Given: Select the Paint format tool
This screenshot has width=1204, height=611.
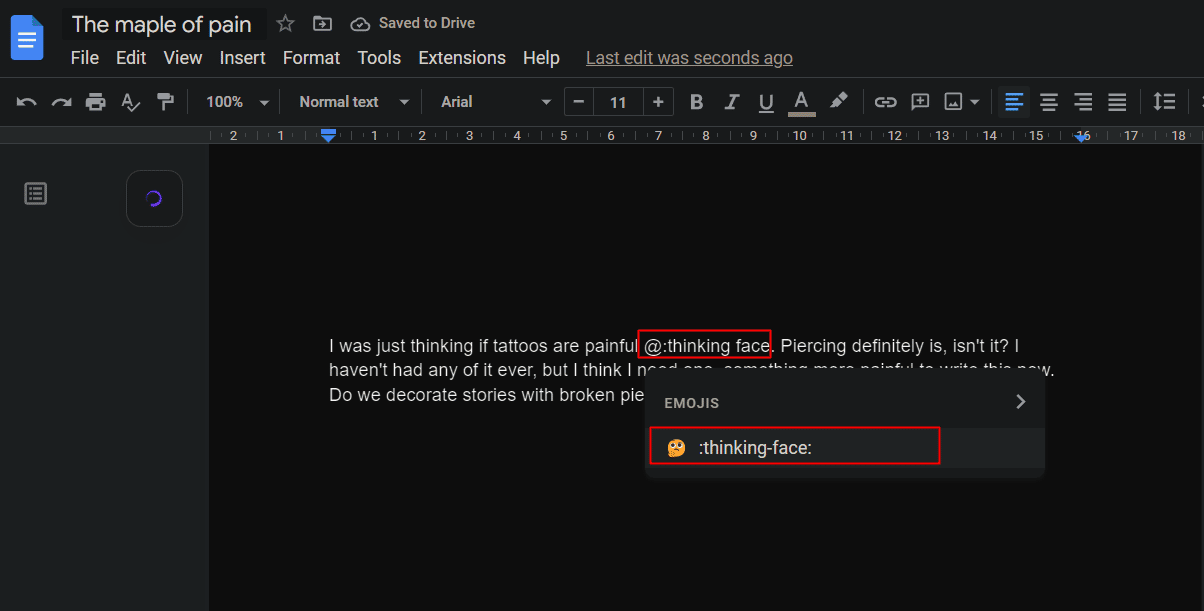Looking at the screenshot, I should coord(165,102).
